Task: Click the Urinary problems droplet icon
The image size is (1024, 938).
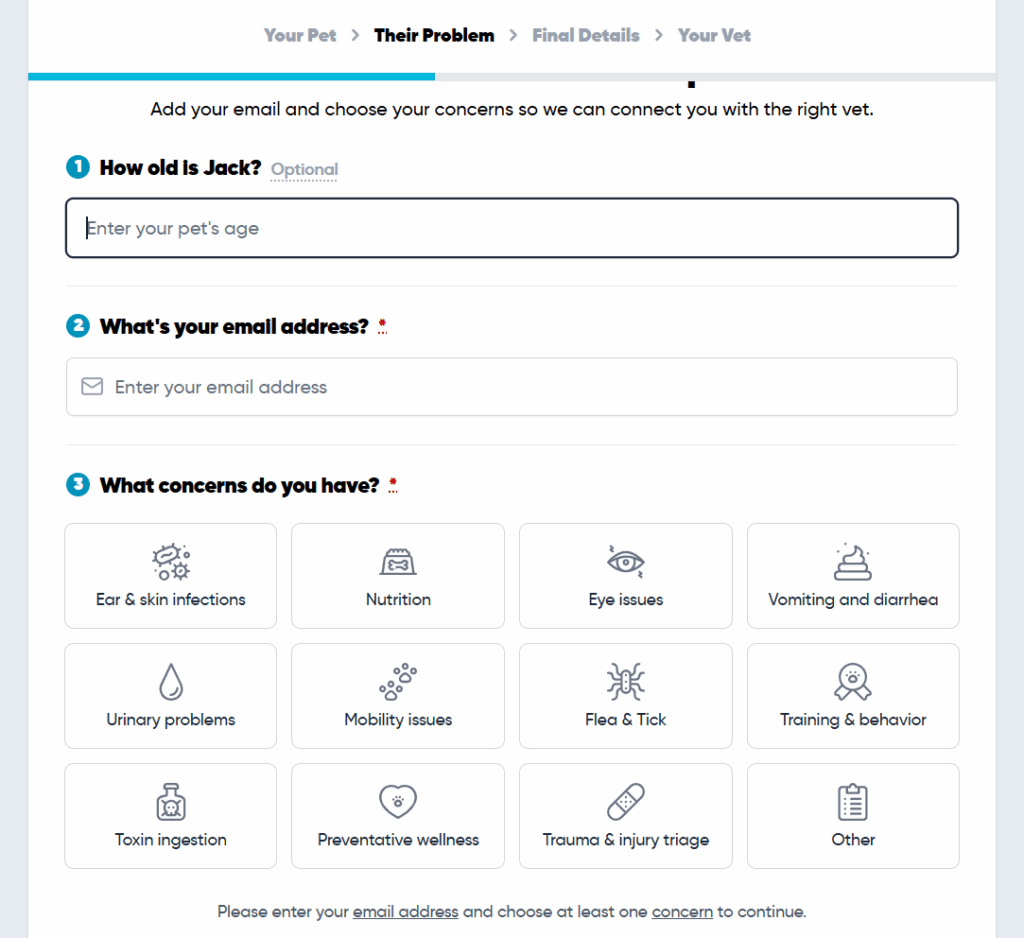Action: point(171,682)
